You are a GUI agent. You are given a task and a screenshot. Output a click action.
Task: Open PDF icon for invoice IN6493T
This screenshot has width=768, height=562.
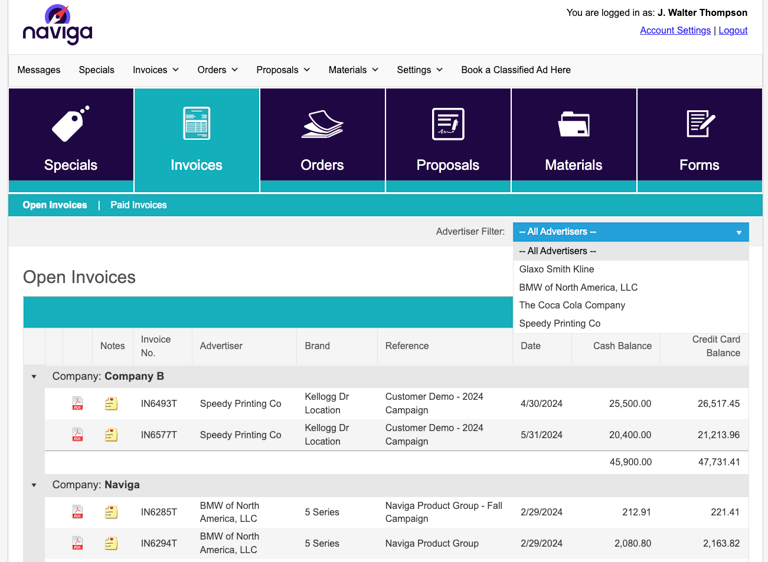point(77,404)
